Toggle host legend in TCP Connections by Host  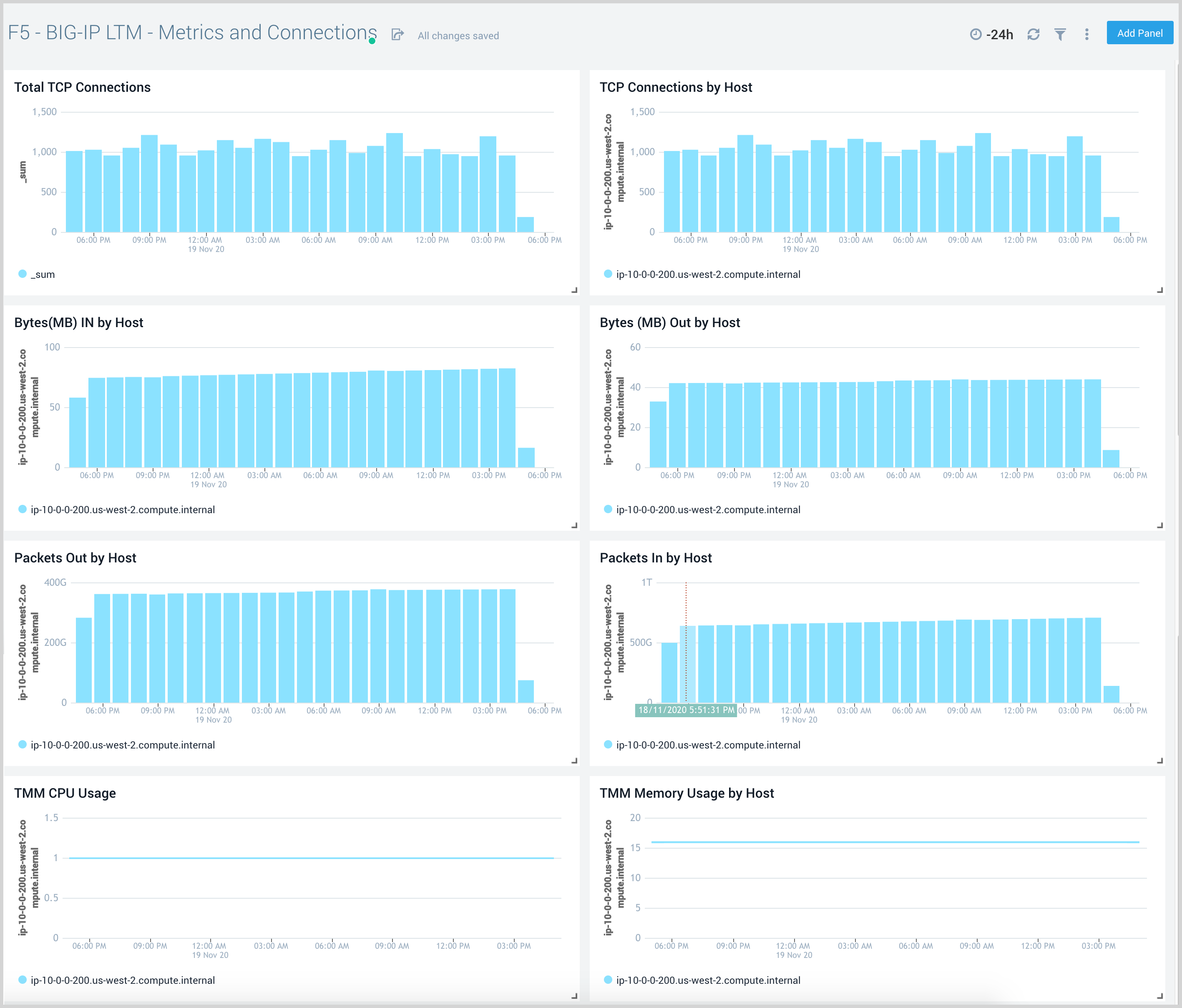702,274
